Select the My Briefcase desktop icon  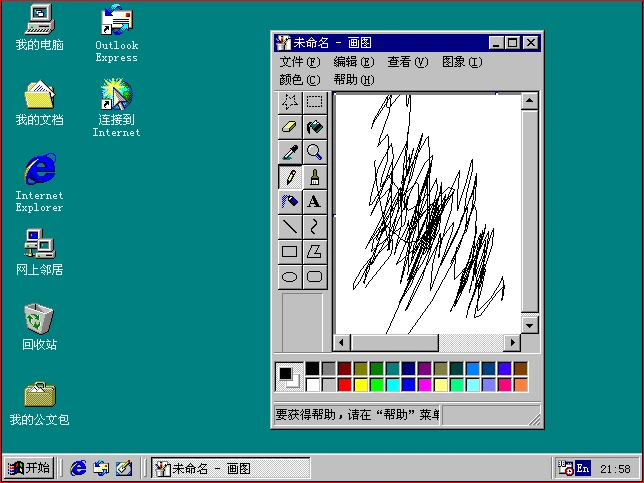coord(39,403)
